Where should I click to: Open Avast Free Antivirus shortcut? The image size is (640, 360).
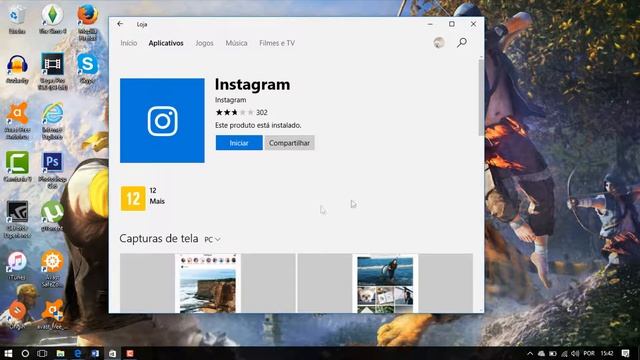[17, 120]
